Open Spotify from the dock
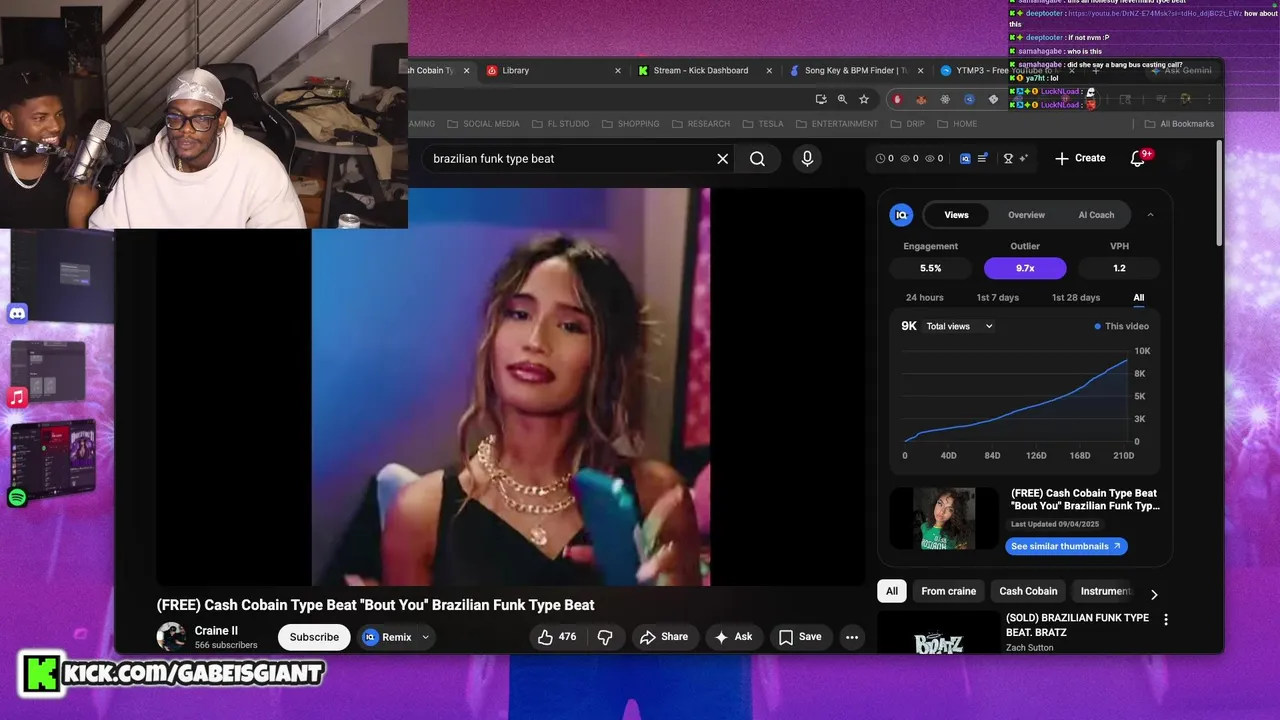 coord(17,497)
